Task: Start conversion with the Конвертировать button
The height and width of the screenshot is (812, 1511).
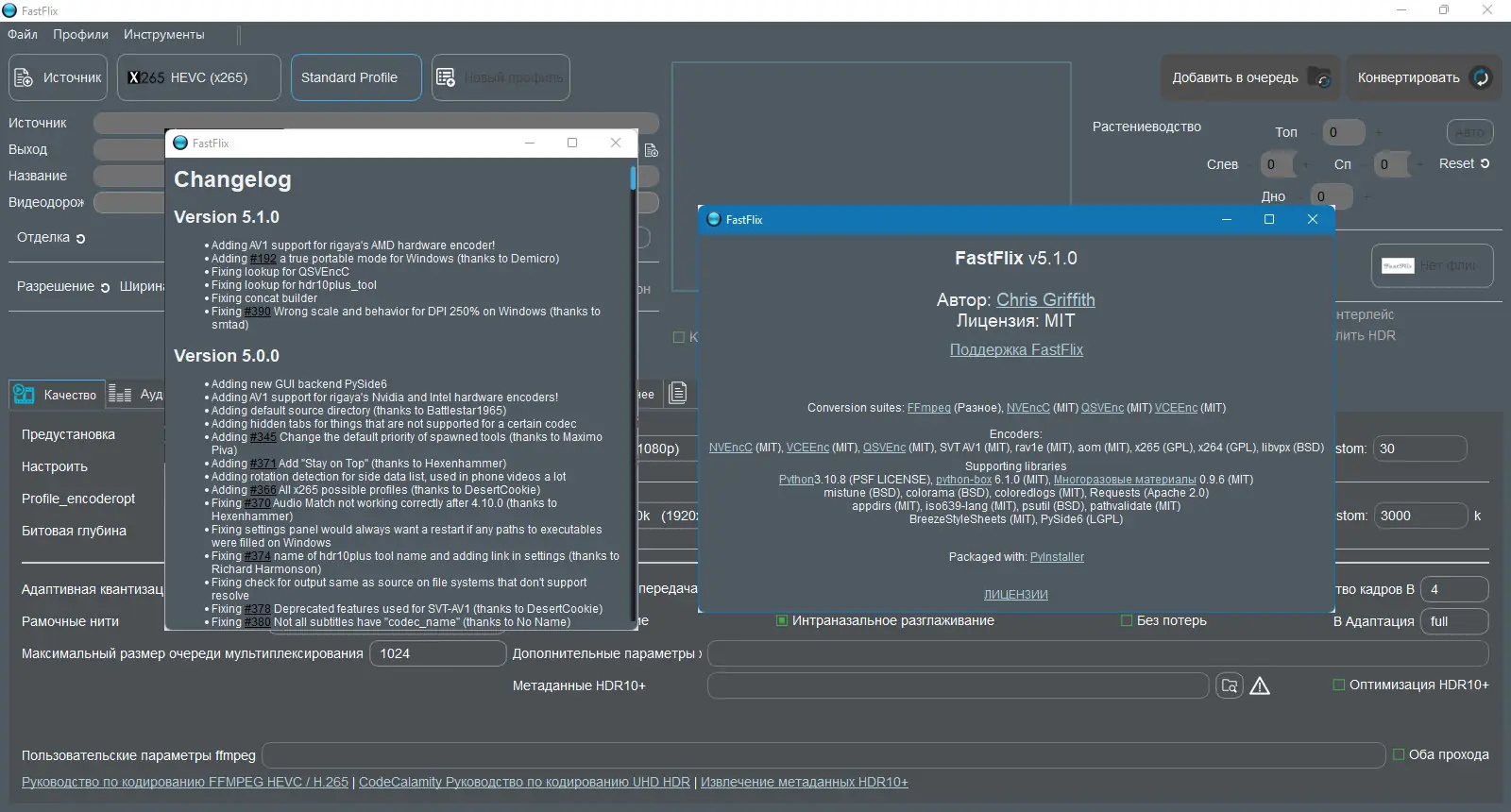Action: pos(1423,77)
